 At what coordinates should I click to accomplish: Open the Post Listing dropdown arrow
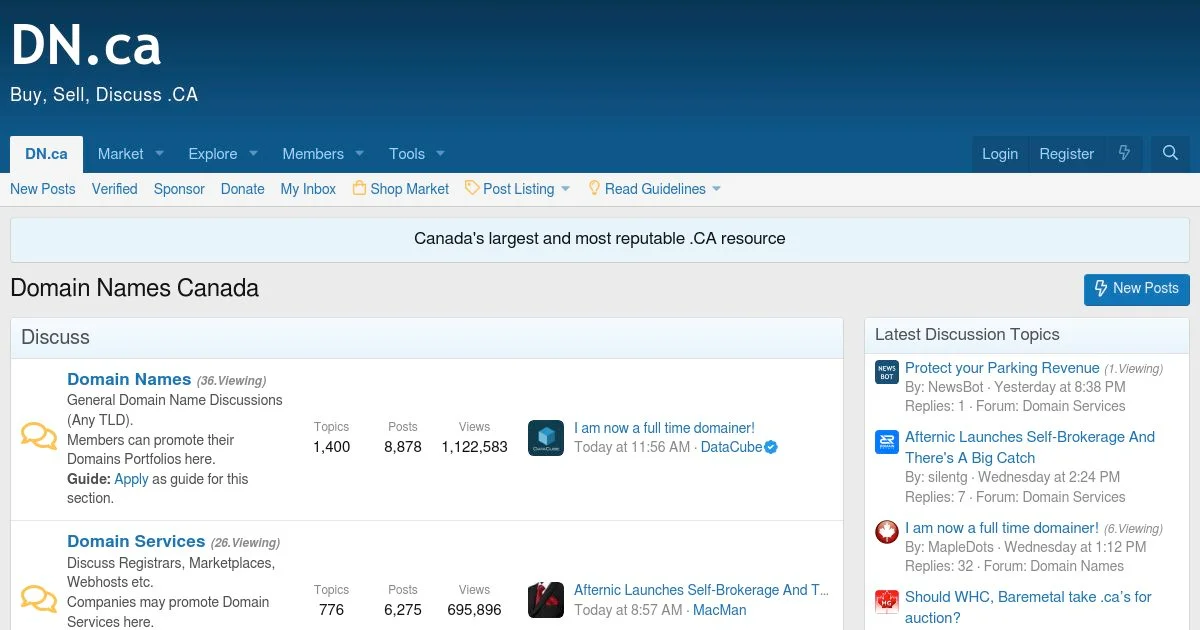coord(566,188)
